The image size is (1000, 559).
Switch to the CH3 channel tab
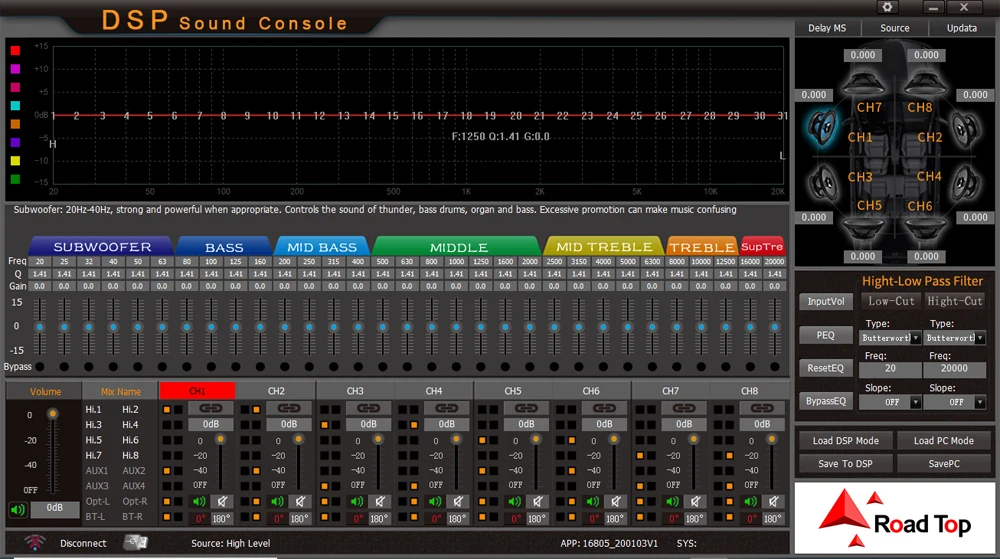(x=355, y=390)
